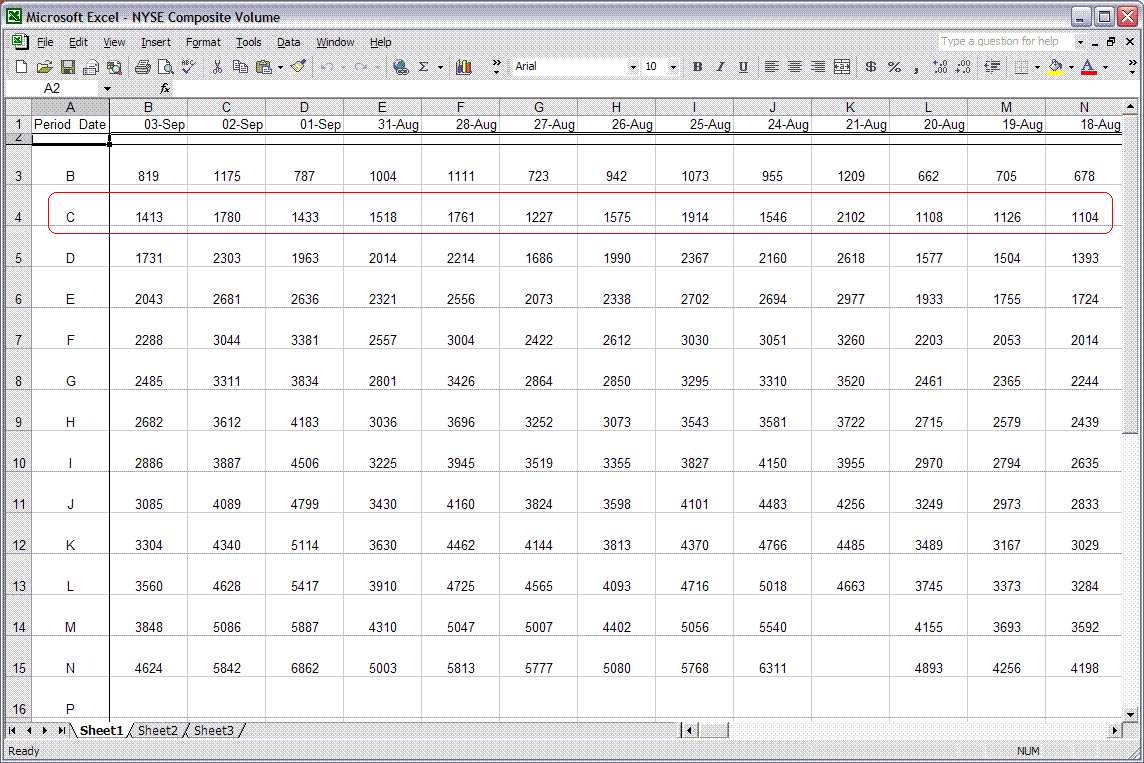Toggle underline formatting
Screen dimensions: 1144x763
click(743, 67)
